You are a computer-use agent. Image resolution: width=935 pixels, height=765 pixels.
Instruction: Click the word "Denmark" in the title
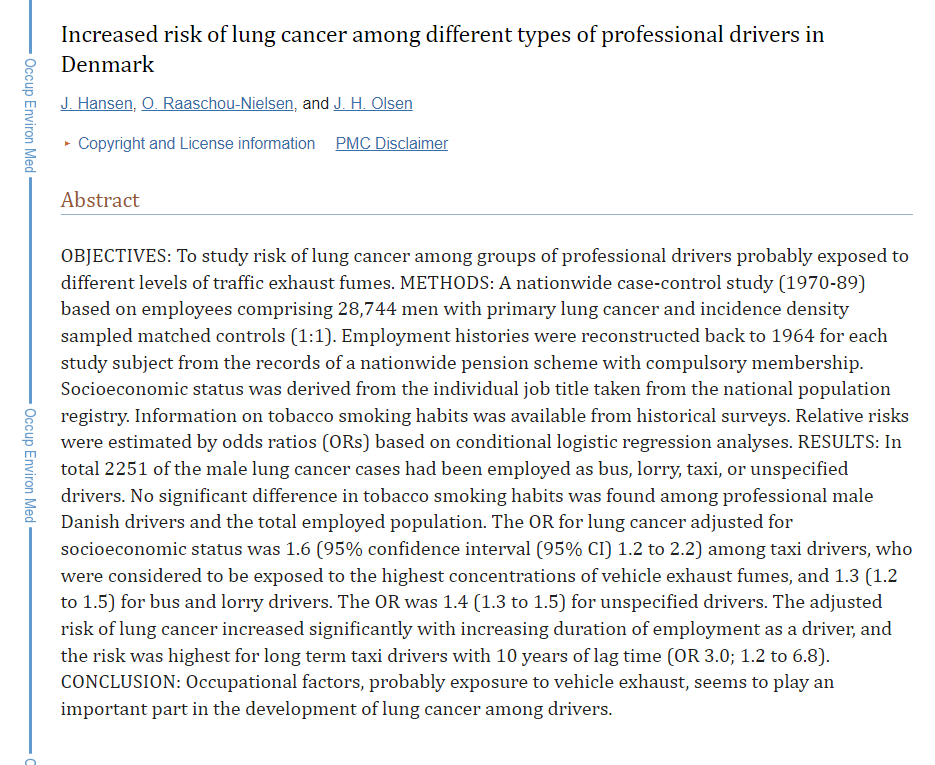coord(108,65)
